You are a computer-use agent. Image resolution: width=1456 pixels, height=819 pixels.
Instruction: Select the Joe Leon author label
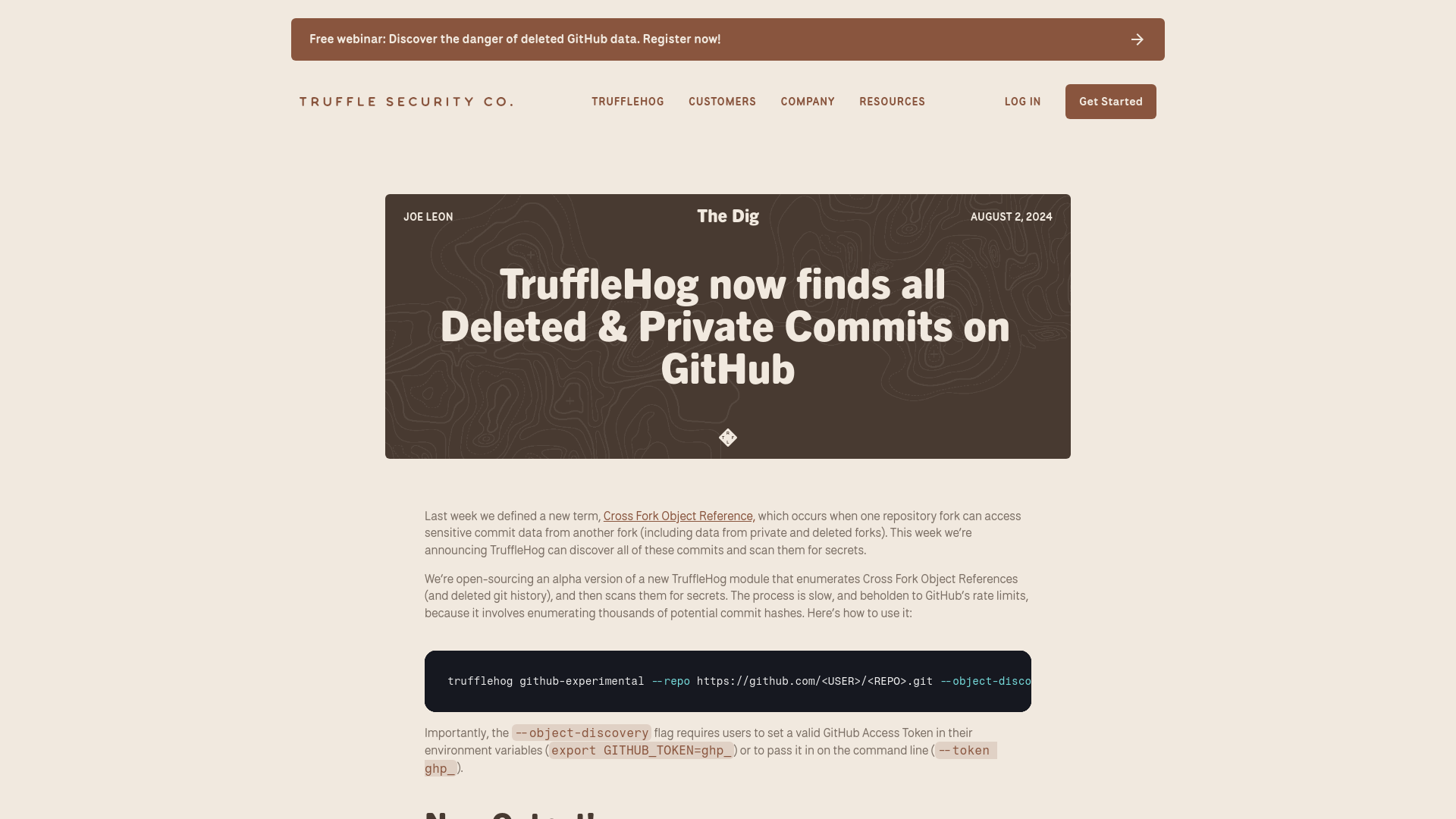428,216
